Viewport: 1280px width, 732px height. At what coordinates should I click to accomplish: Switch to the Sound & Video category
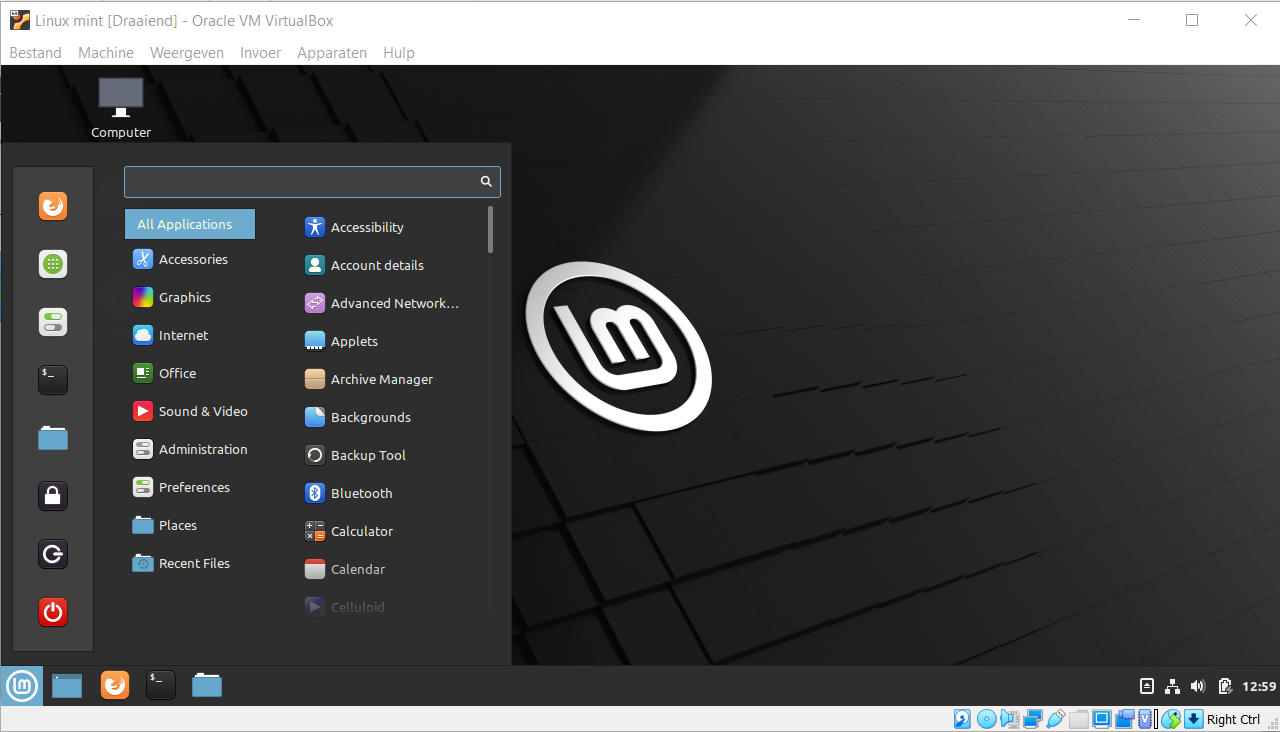[202, 411]
